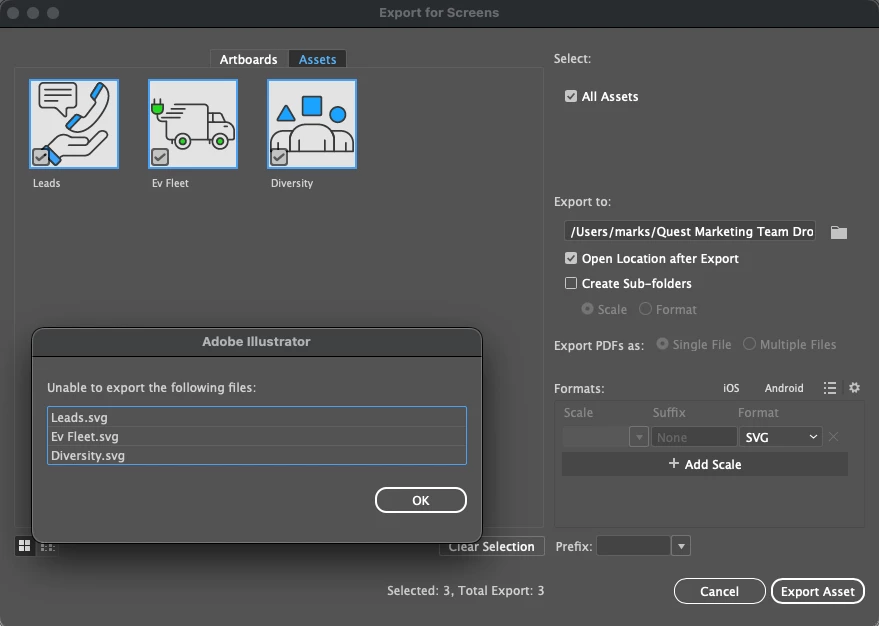Viewport: 879px width, 626px height.
Task: Click the Cancel button
Action: pos(719,591)
